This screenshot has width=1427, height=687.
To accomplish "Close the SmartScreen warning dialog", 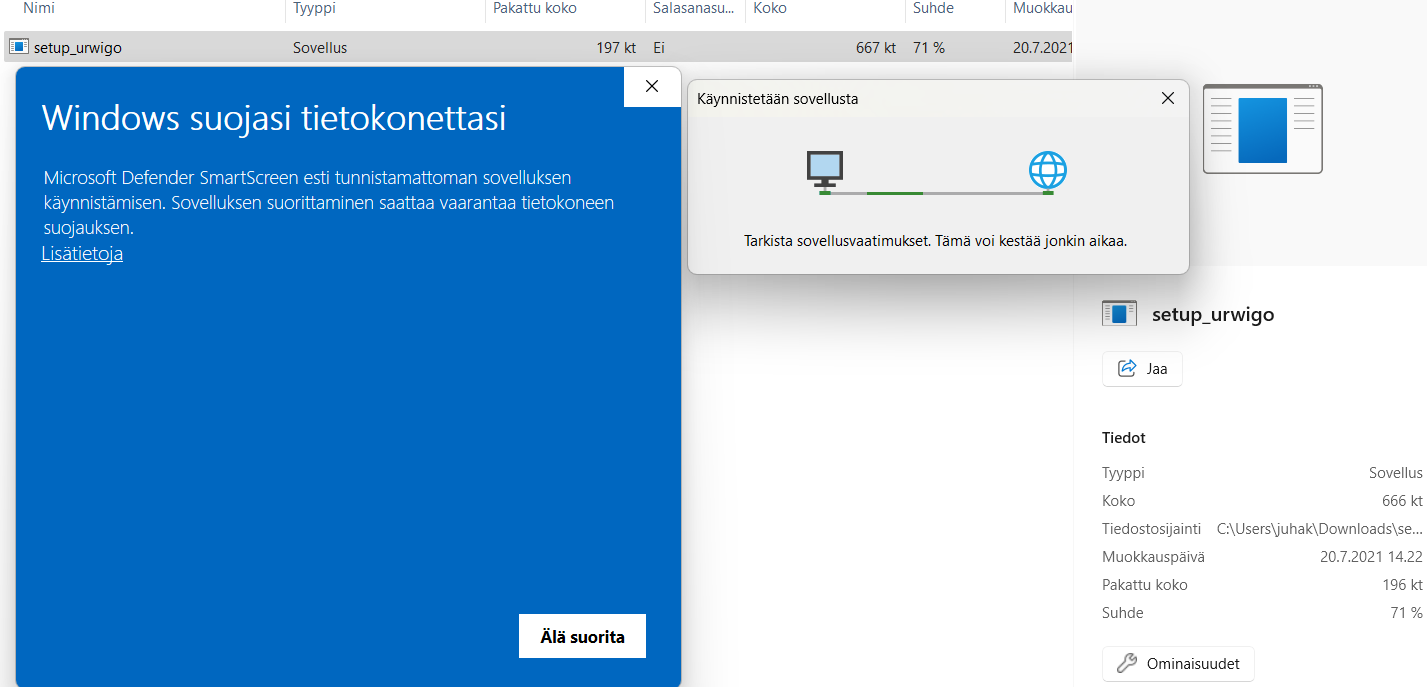I will tap(652, 87).
